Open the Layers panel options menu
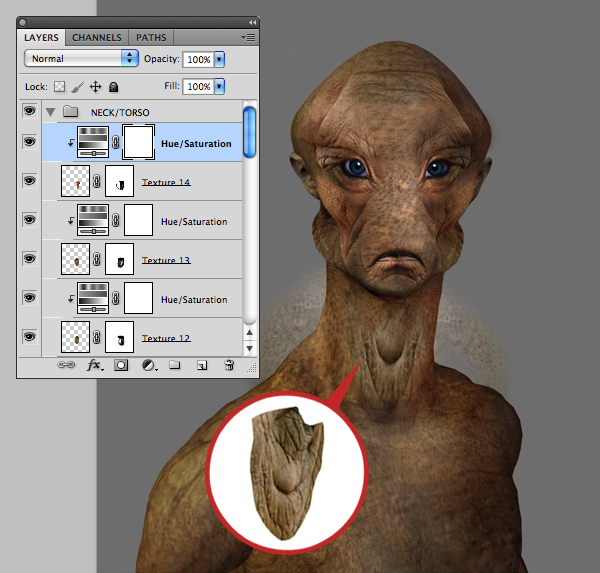 [248, 38]
